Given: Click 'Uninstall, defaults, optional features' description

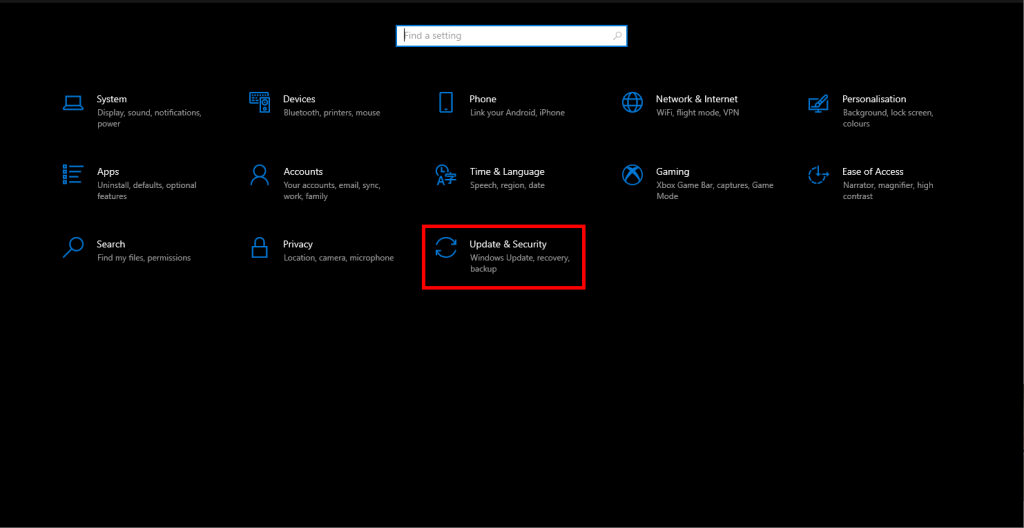Looking at the screenshot, I should pyautogui.click(x=147, y=191).
